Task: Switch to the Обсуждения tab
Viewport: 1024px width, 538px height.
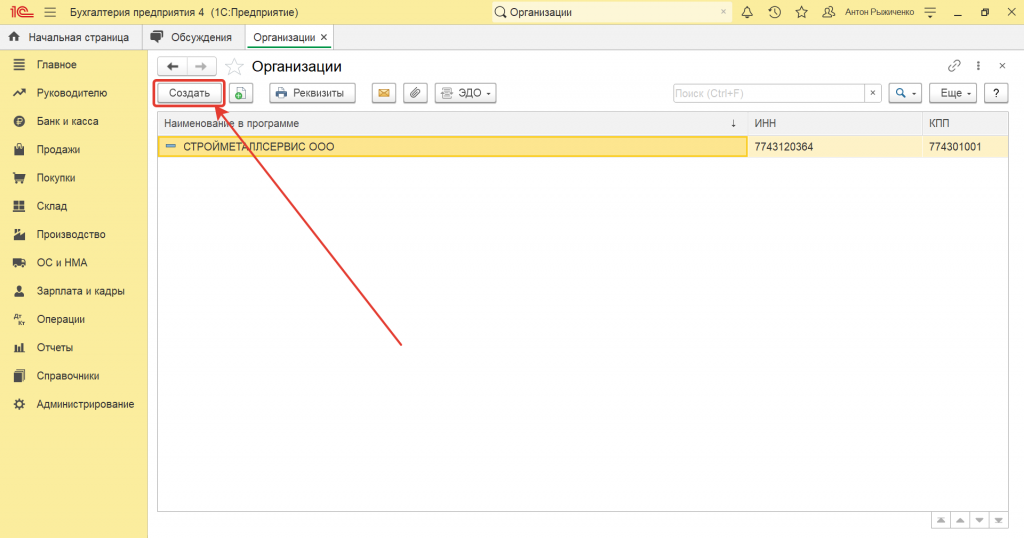Action: click(x=191, y=37)
